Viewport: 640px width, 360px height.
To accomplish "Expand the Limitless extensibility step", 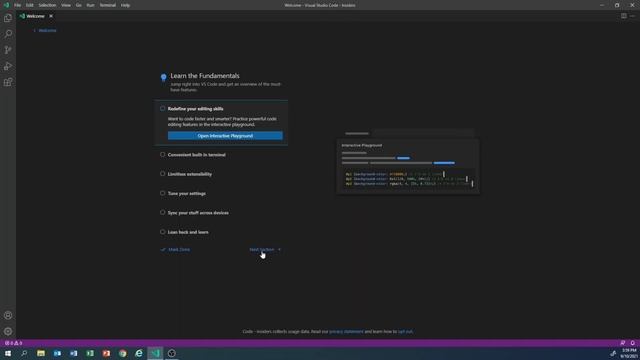I will pyautogui.click(x=190, y=174).
